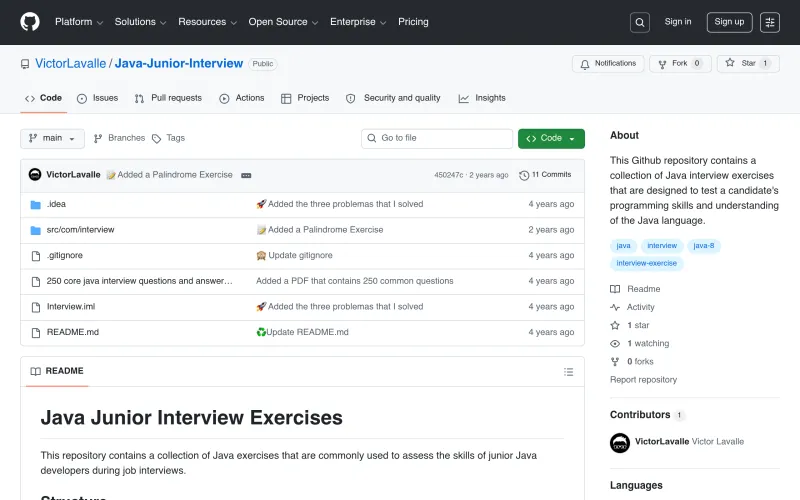Open the README outline list icon
The image size is (800, 500).
[568, 372]
